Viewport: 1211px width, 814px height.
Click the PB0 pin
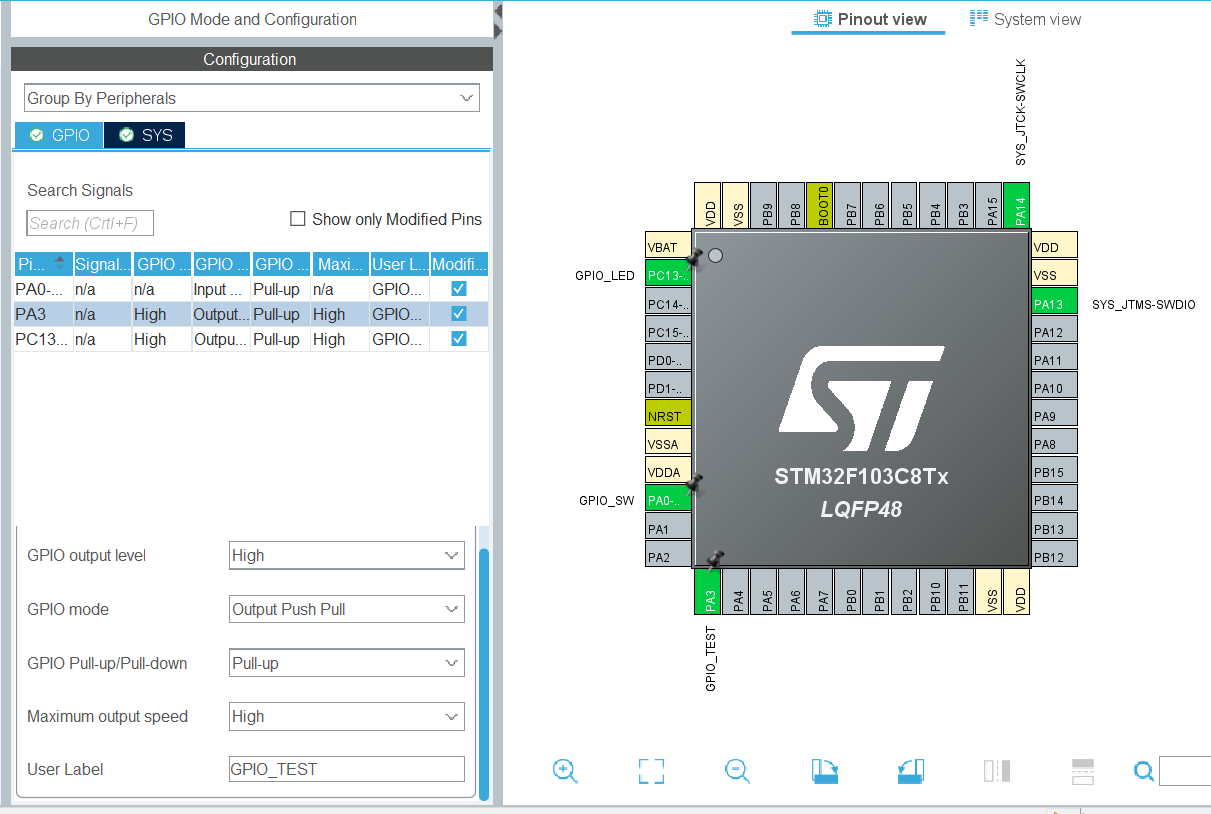click(x=848, y=591)
